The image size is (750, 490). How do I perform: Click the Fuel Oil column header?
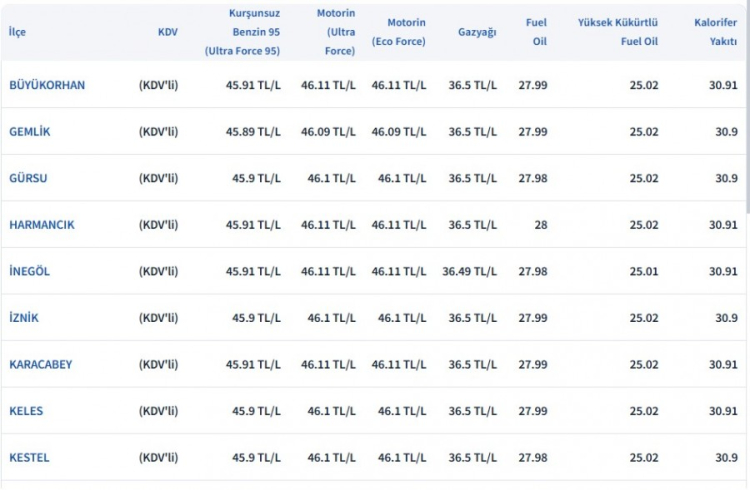(535, 32)
